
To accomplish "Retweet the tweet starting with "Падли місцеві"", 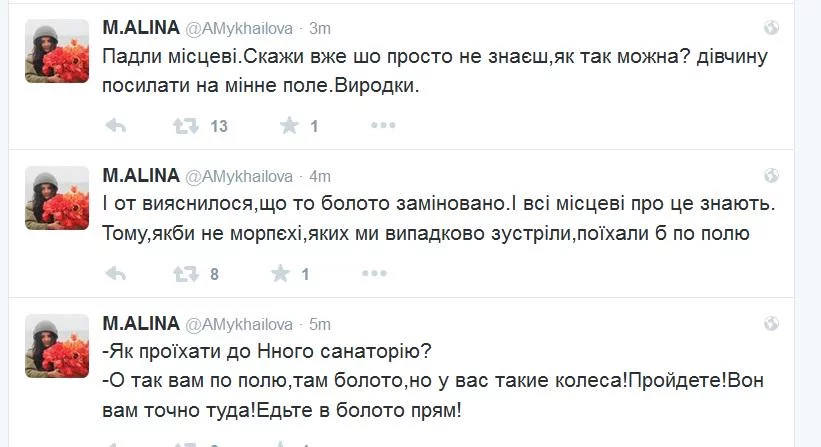I will pyautogui.click(x=185, y=126).
